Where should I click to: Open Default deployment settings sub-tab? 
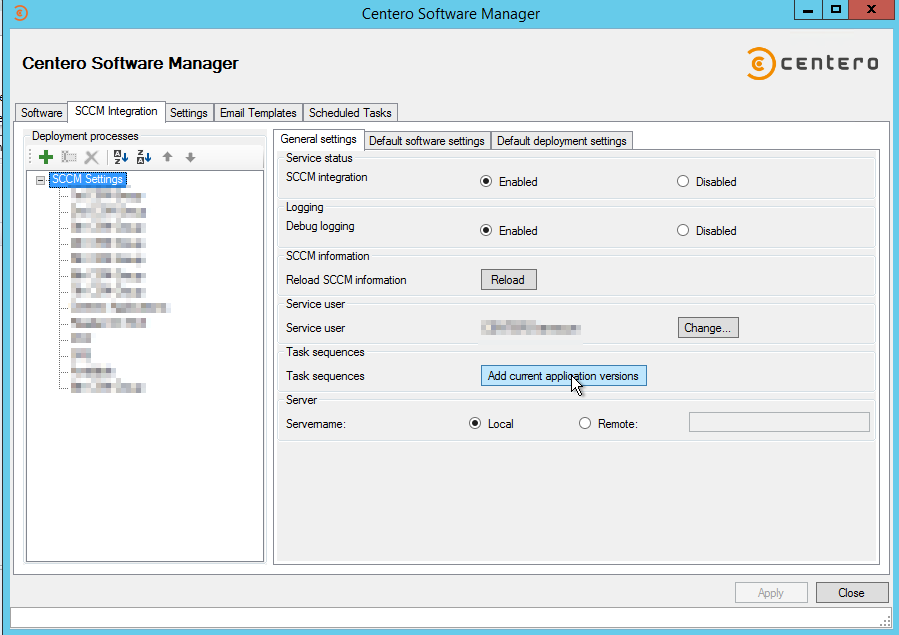(562, 141)
